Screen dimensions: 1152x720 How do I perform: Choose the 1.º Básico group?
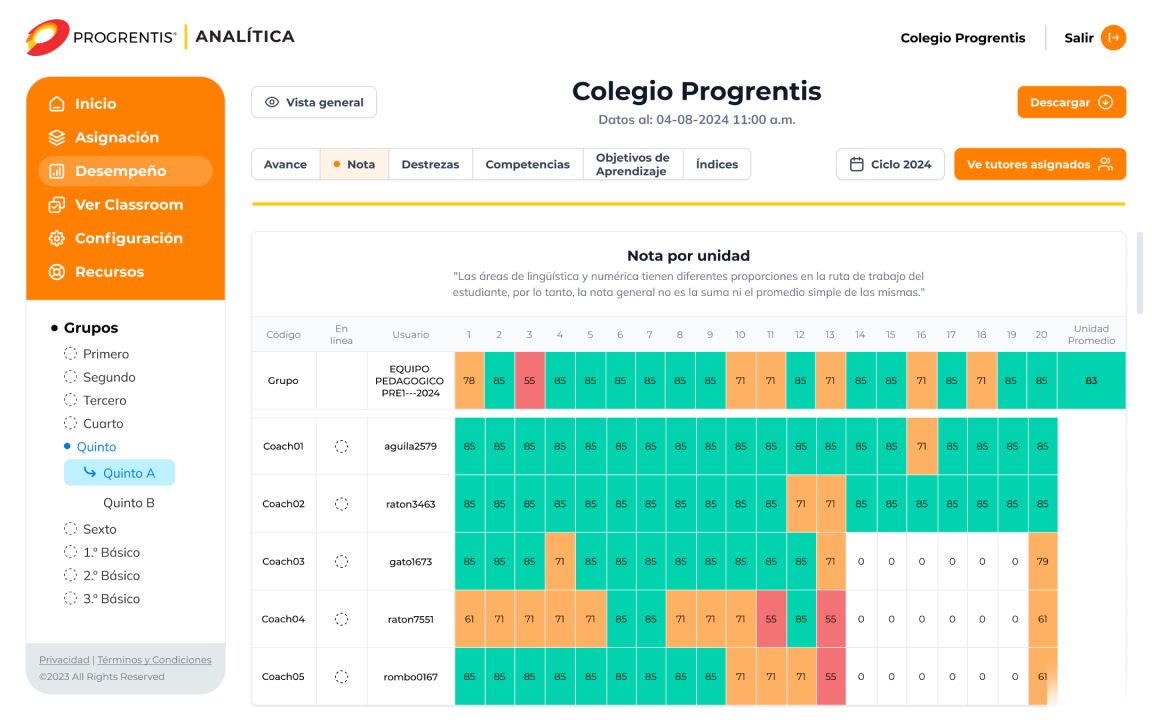coord(69,552)
